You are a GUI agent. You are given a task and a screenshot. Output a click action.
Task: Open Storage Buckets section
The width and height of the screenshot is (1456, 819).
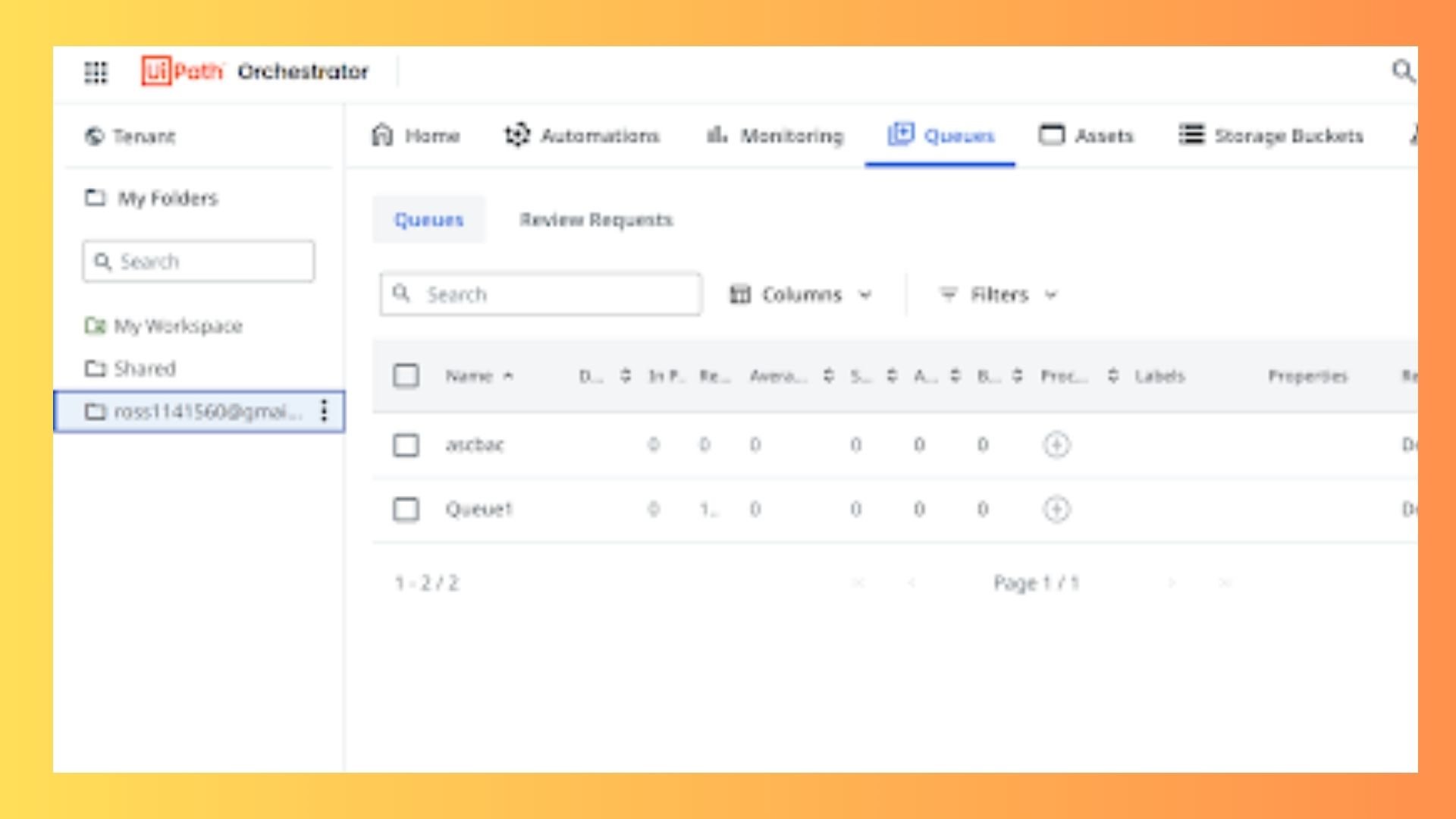1273,136
